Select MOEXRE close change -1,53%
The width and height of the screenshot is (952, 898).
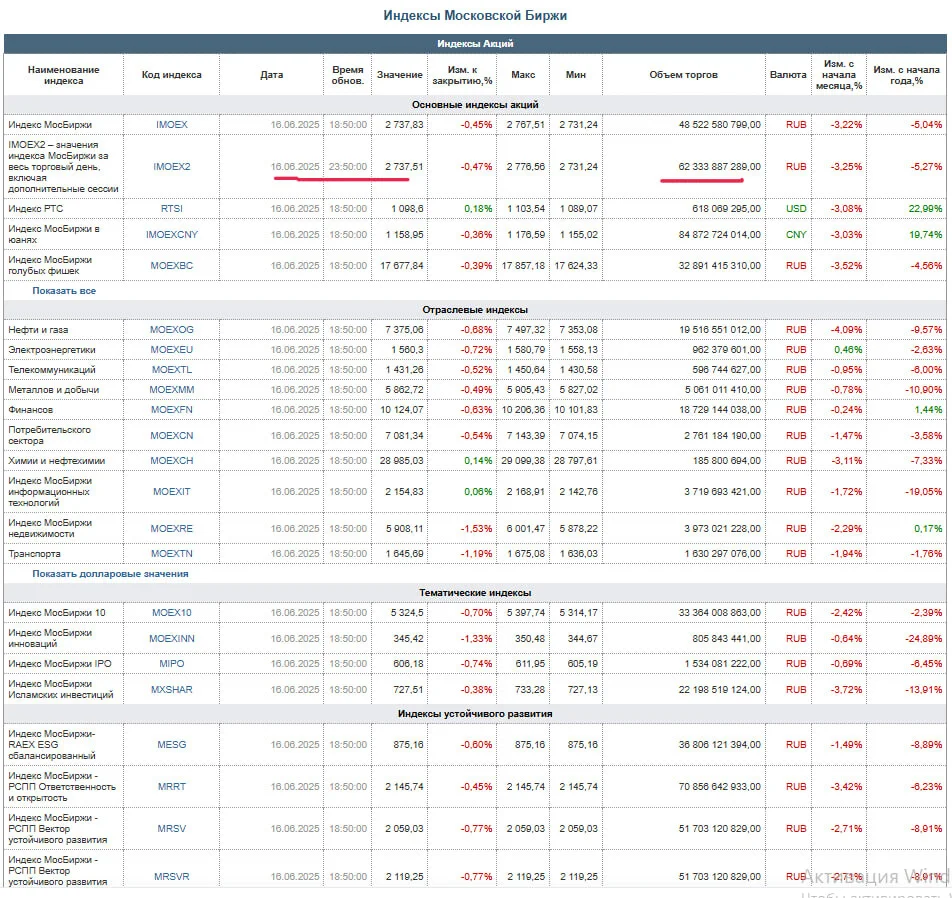(x=477, y=529)
